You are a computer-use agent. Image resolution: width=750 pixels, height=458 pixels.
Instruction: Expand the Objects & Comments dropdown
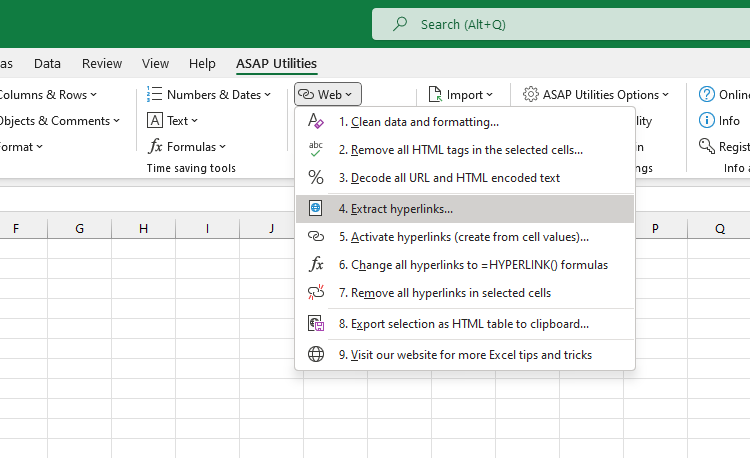coord(117,120)
